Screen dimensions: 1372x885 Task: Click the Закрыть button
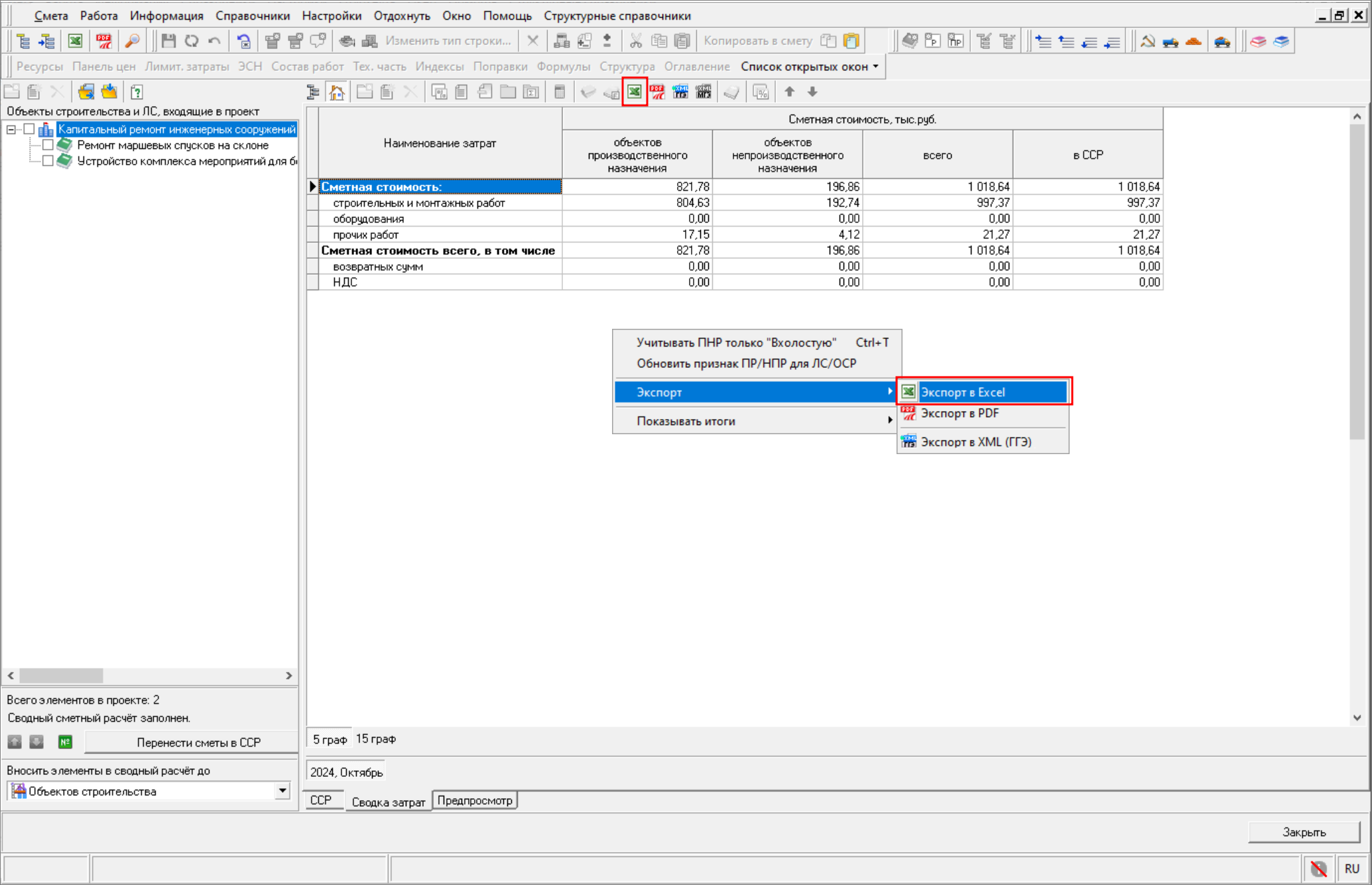(x=1303, y=832)
